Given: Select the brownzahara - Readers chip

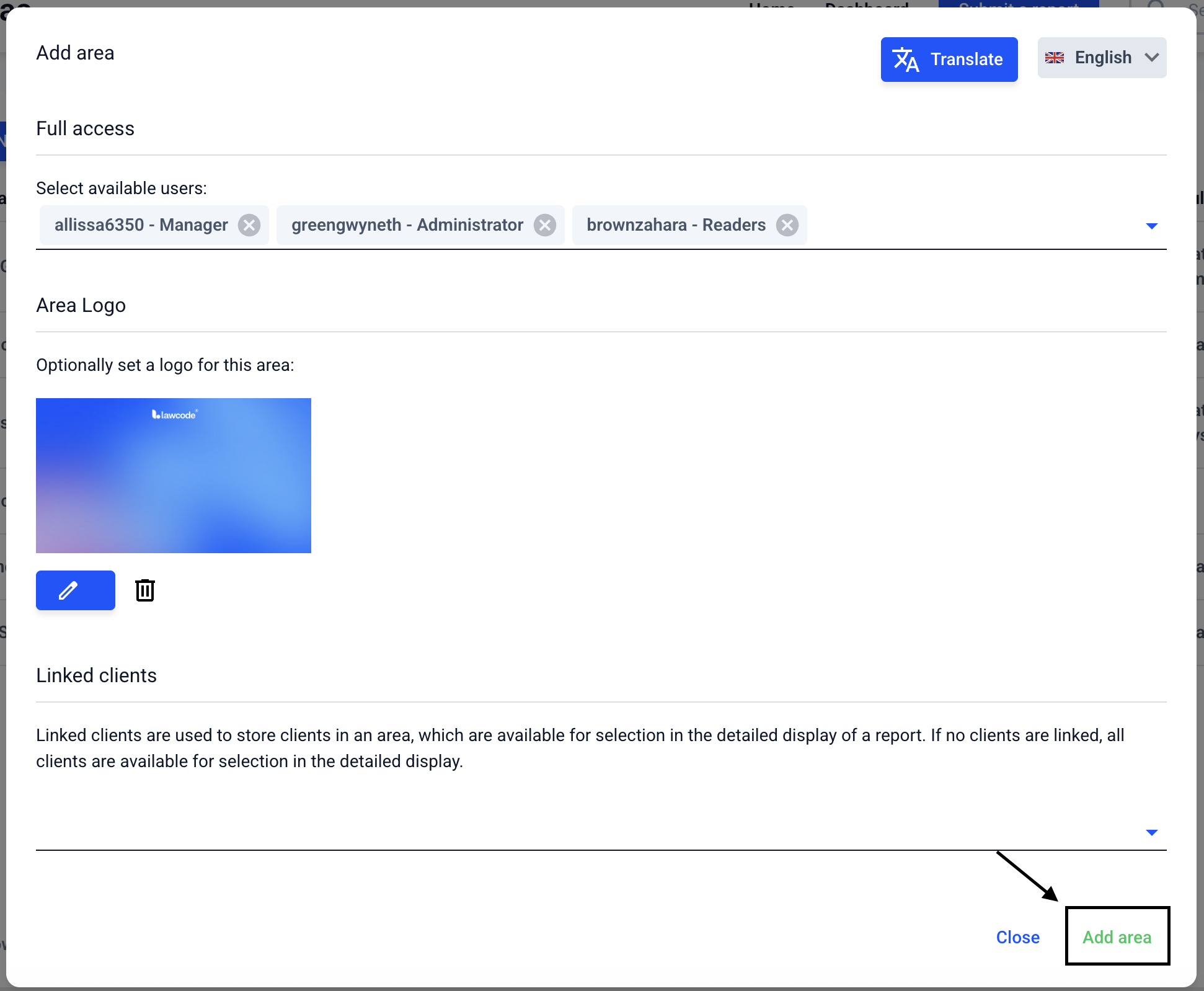Looking at the screenshot, I should 676,225.
